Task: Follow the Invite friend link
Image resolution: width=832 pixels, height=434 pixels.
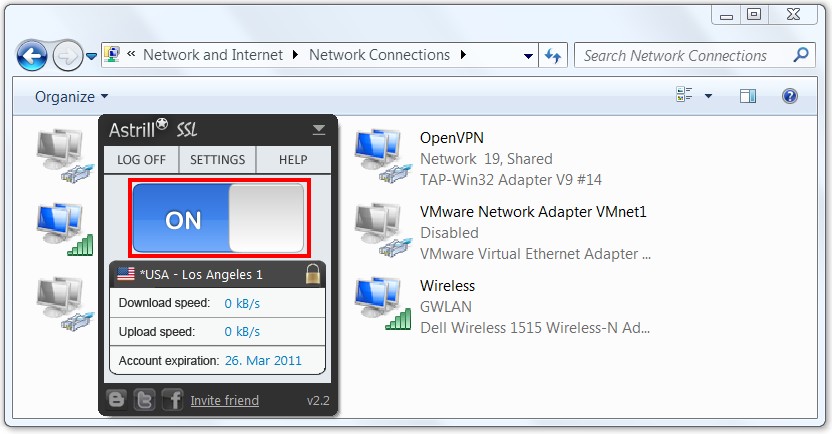Action: 225,401
